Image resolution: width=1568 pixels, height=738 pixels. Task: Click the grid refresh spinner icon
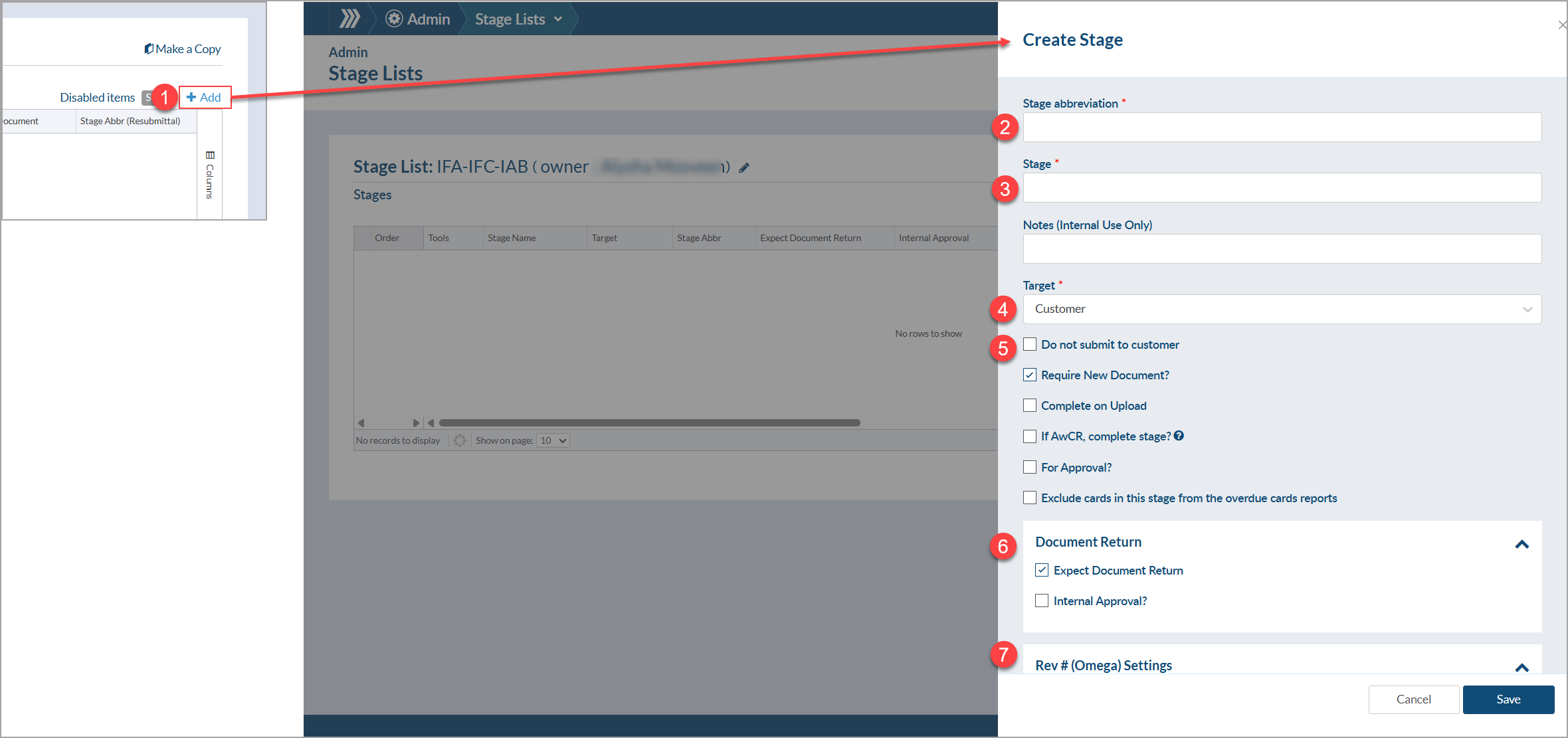tap(459, 440)
